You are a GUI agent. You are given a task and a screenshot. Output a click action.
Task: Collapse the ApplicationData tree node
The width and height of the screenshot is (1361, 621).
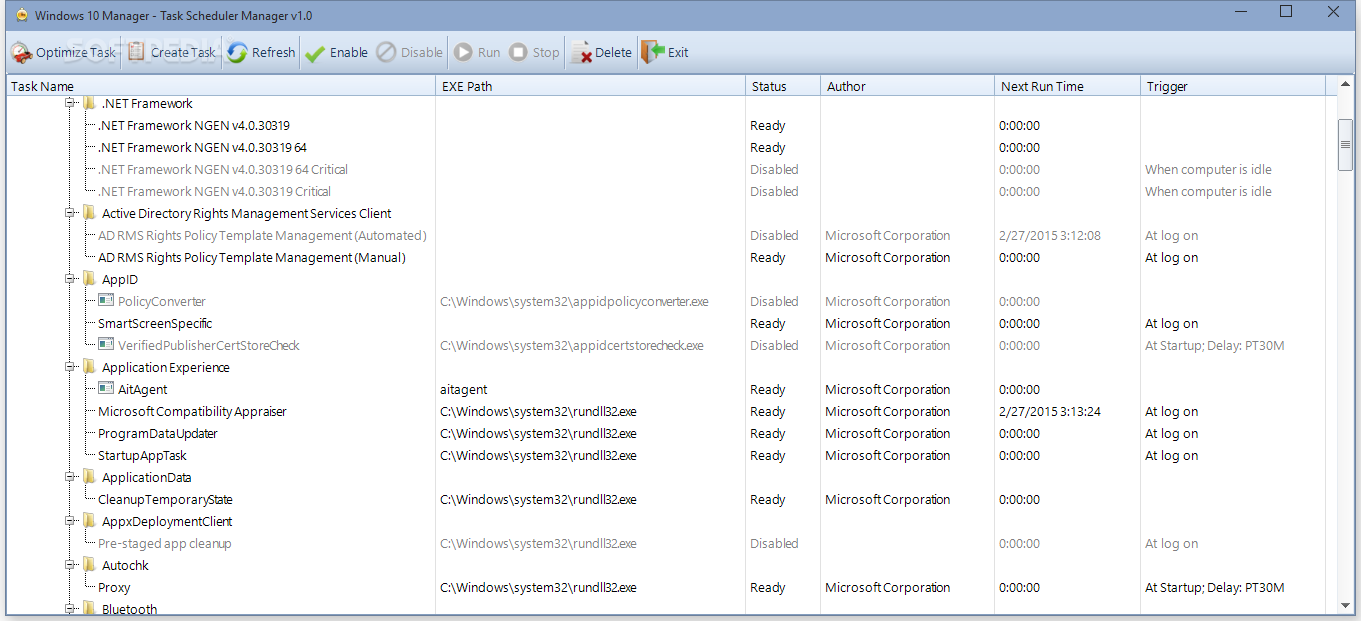click(x=70, y=477)
